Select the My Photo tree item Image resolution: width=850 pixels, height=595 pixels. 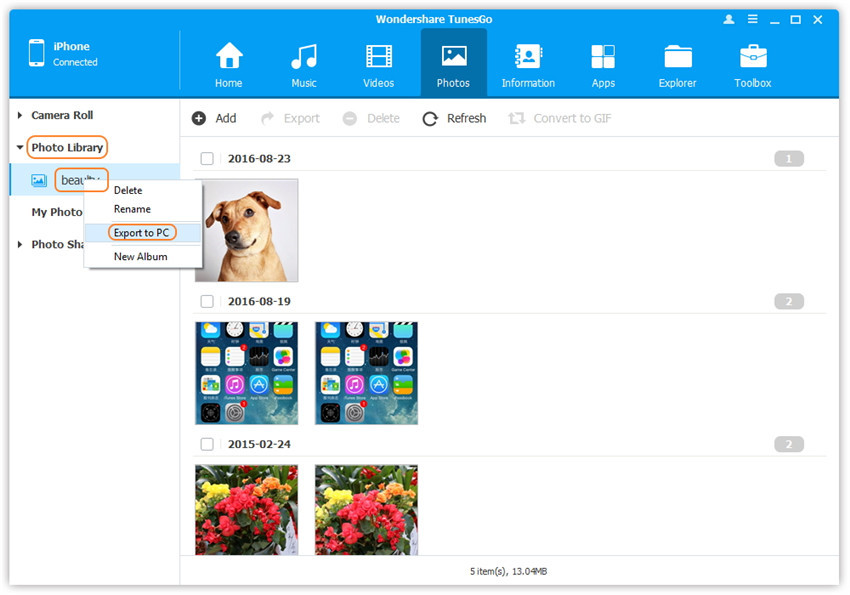(x=57, y=212)
